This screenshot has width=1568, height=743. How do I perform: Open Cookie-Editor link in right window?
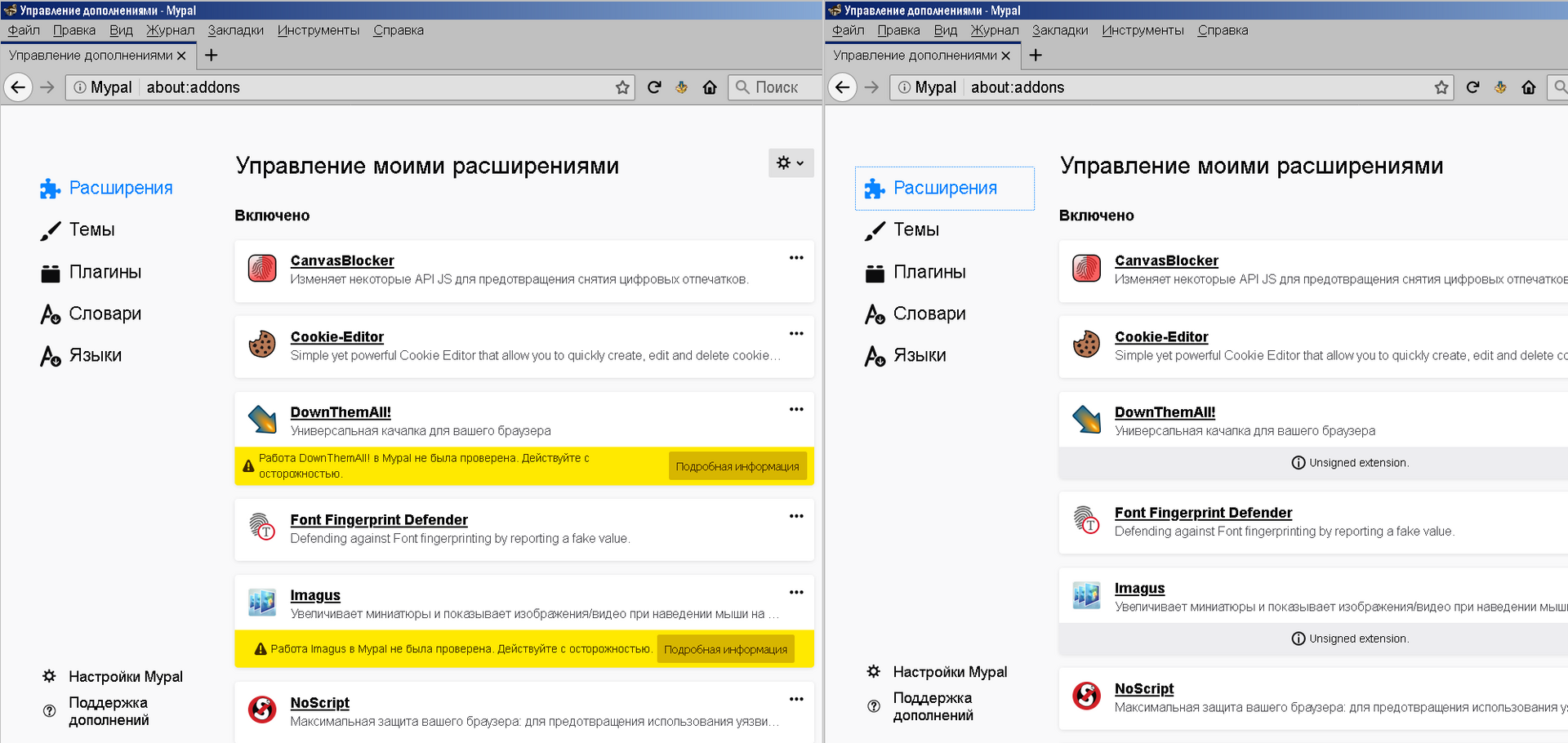coord(1161,336)
